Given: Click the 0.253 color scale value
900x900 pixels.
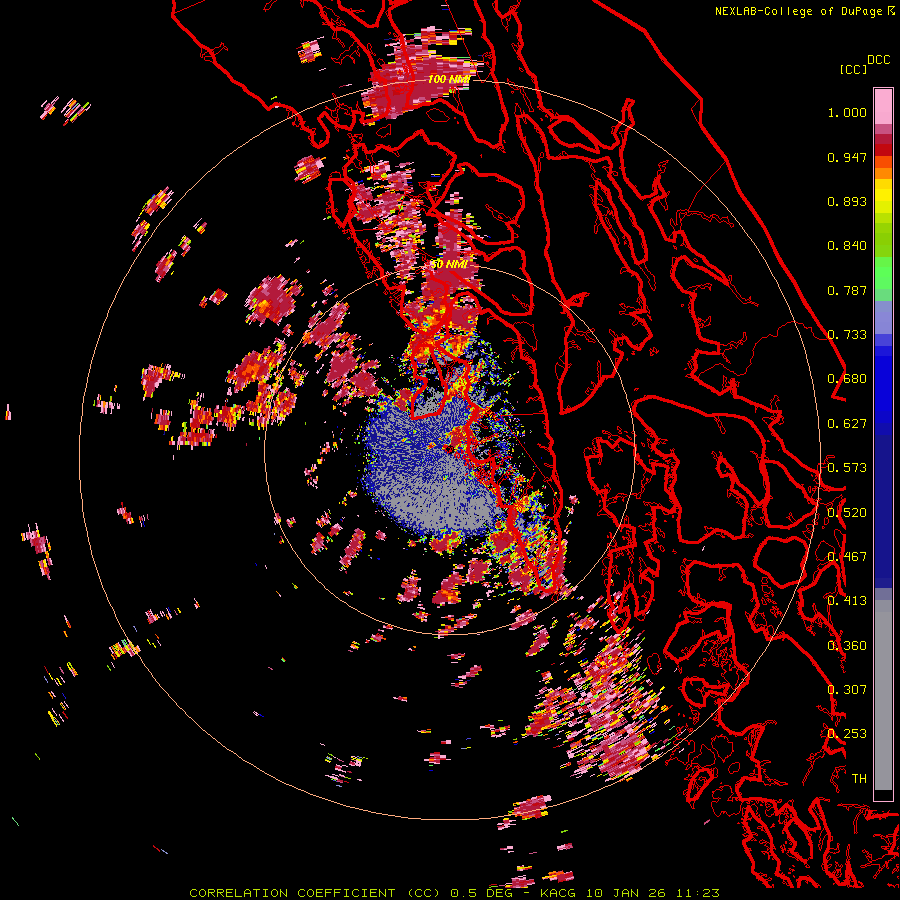Looking at the screenshot, I should tap(847, 734).
